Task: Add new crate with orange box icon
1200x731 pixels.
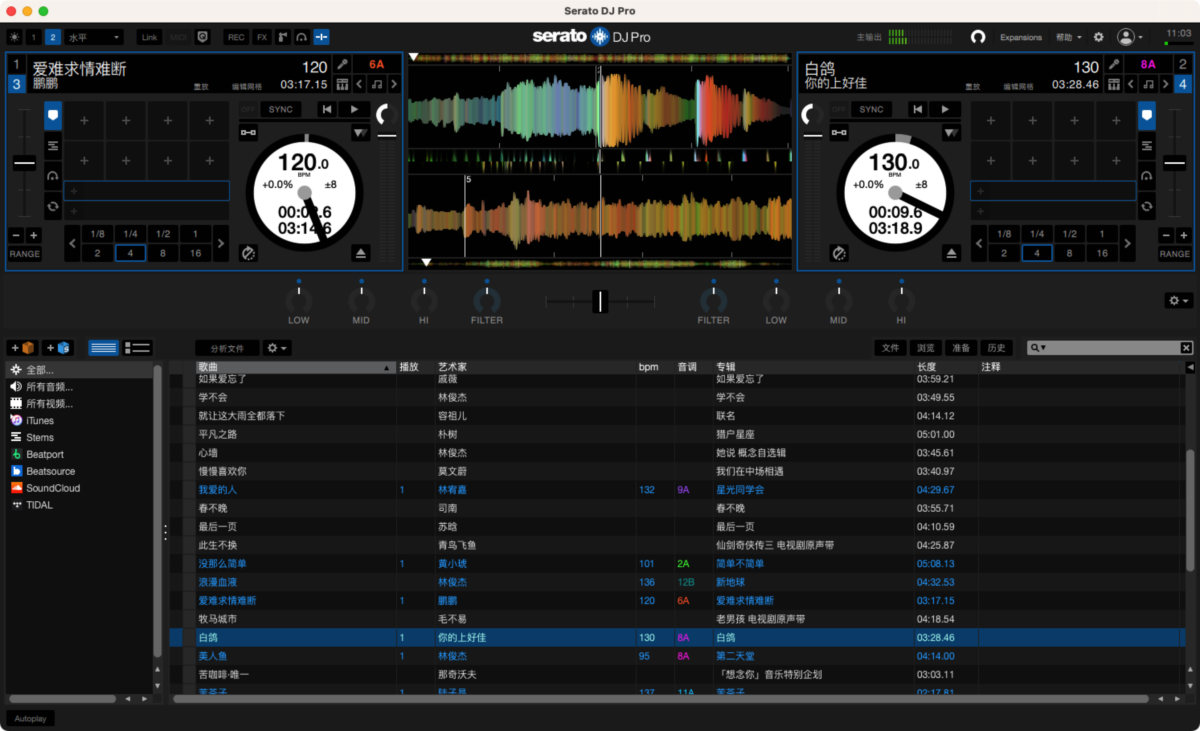Action: coord(23,348)
